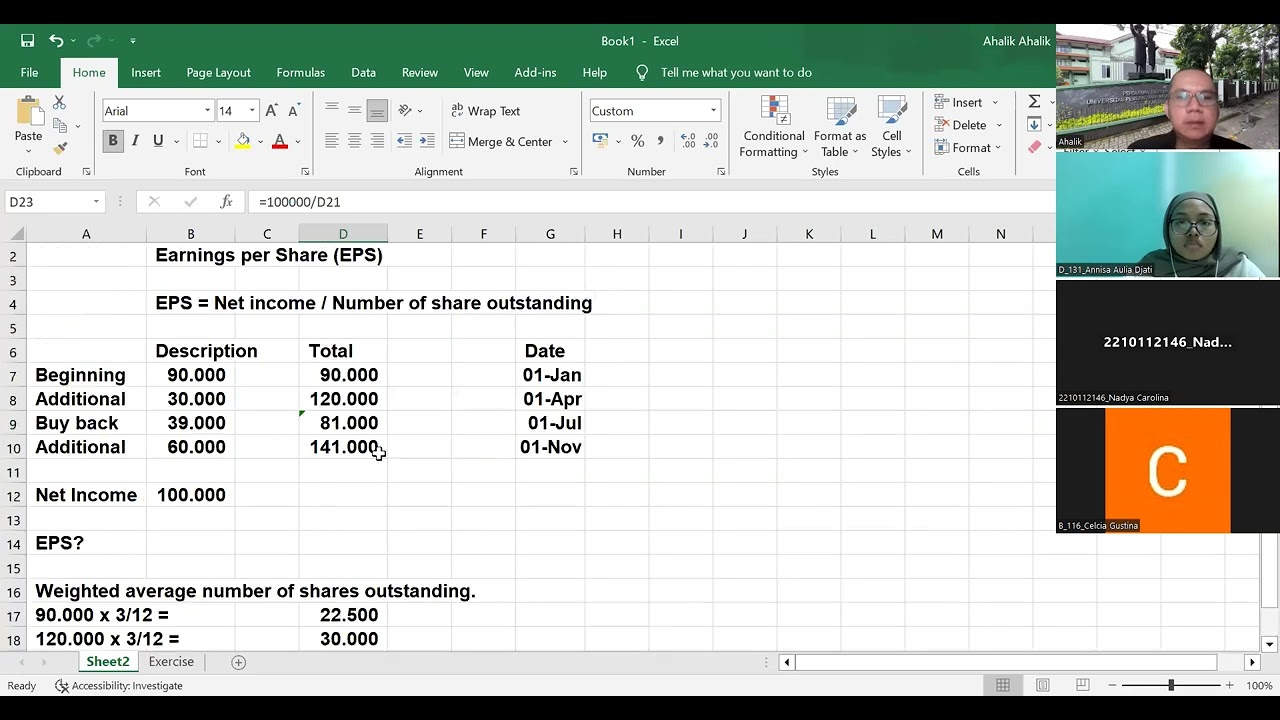1280x720 pixels.
Task: Click Accessibility: Investigate in status bar
Action: click(118, 686)
